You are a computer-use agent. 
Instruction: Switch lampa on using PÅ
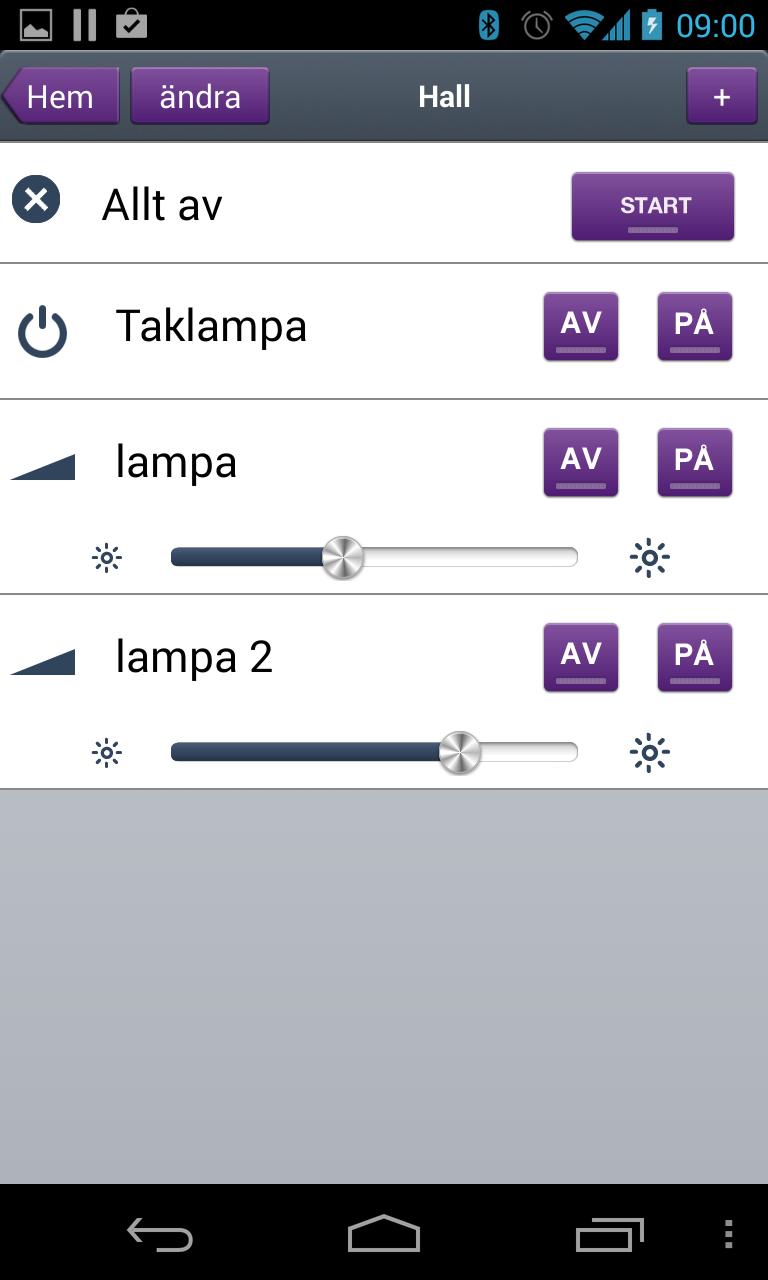(x=695, y=462)
